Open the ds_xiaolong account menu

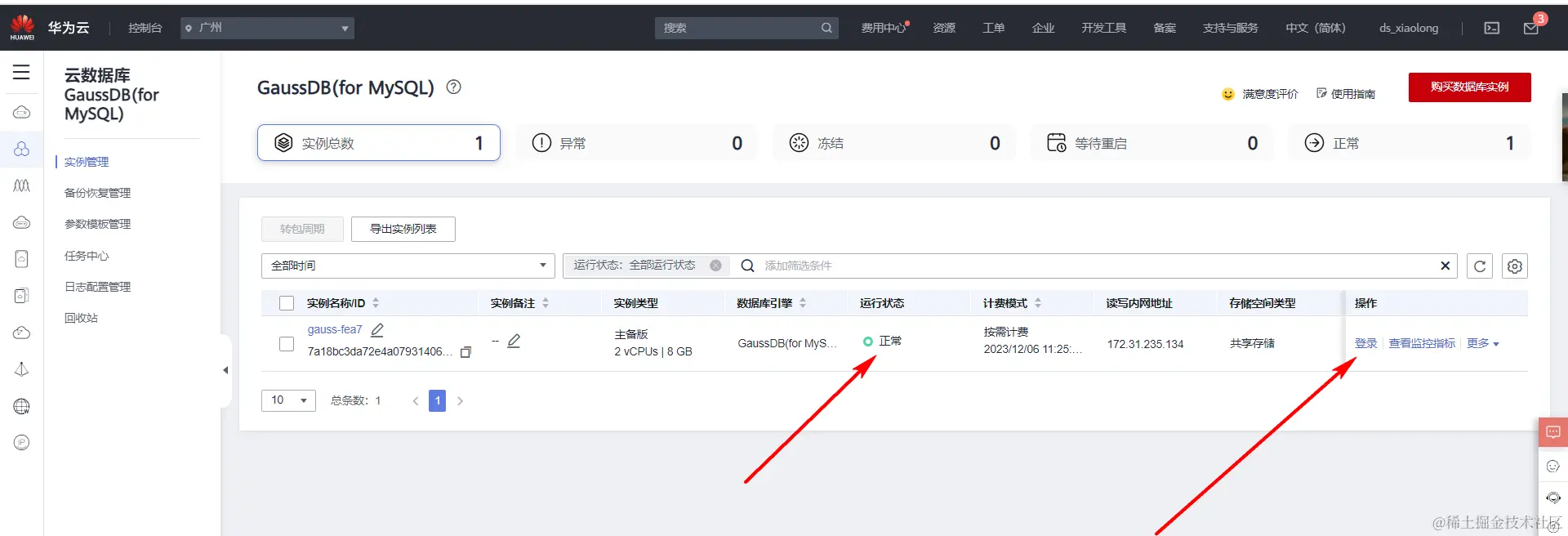(1409, 28)
